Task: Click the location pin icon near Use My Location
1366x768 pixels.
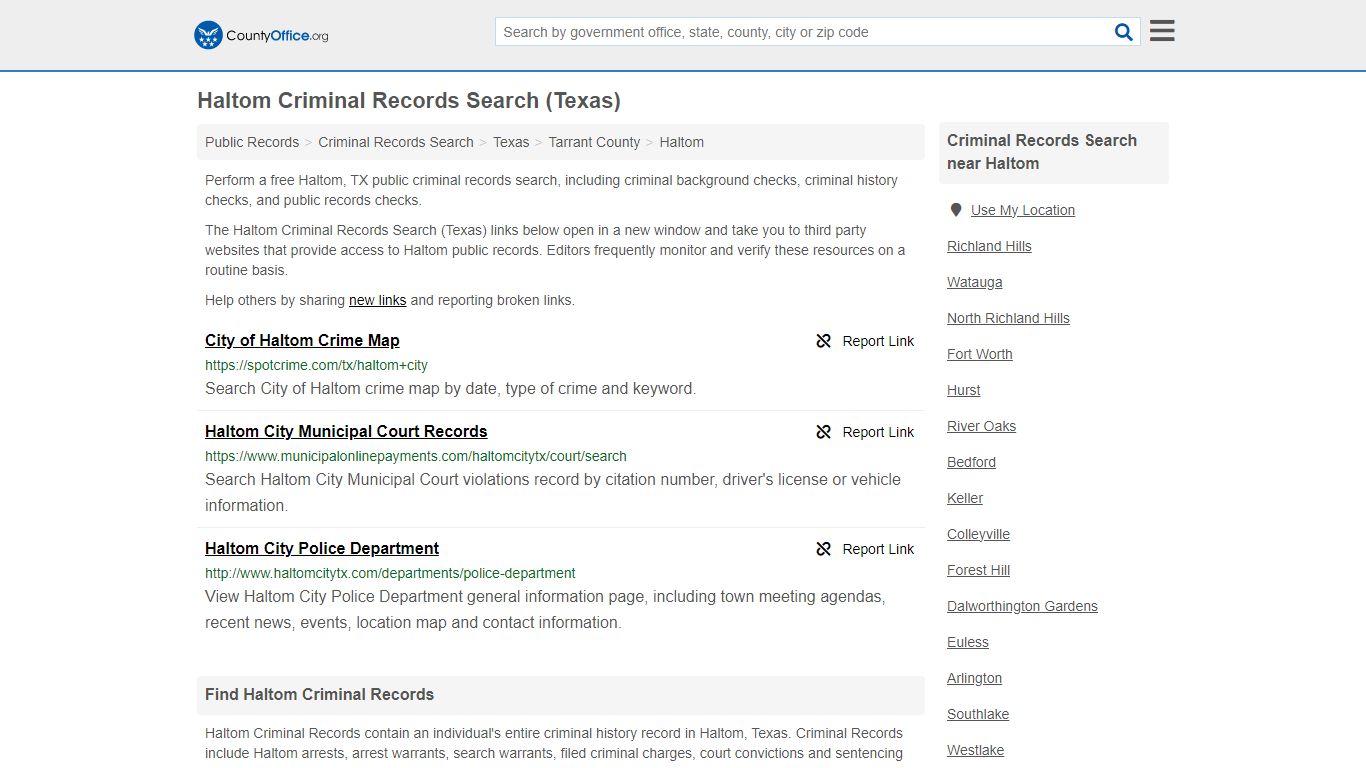Action: tap(955, 210)
